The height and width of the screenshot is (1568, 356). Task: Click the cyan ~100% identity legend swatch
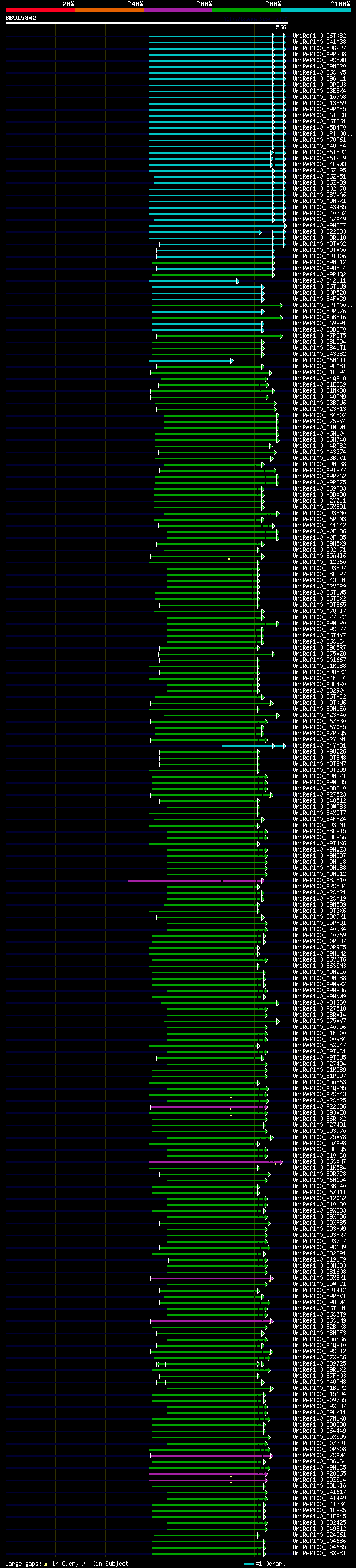(x=316, y=10)
